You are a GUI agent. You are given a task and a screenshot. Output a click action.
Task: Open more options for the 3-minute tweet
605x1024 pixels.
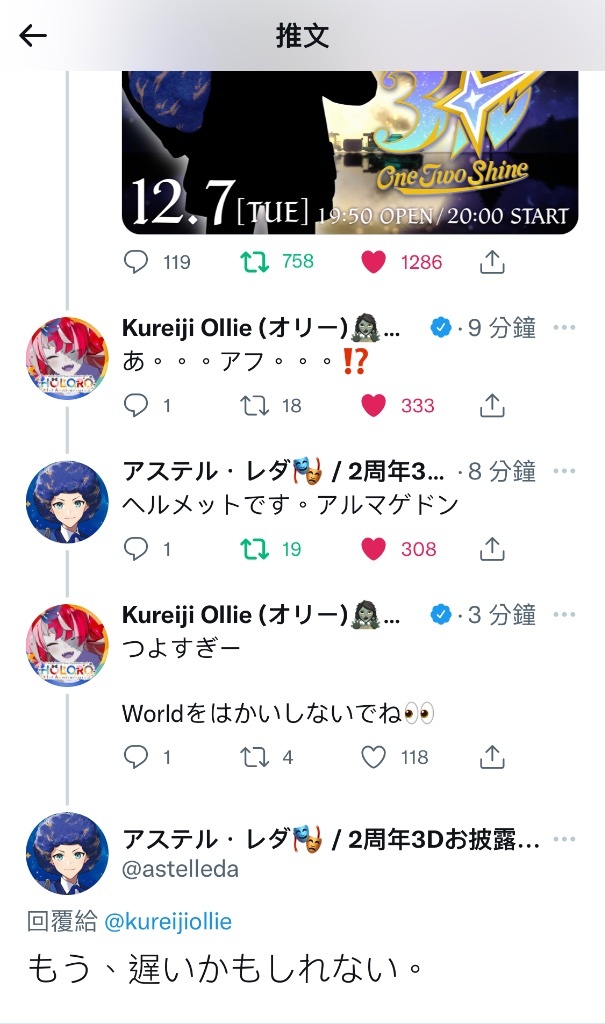point(564,615)
